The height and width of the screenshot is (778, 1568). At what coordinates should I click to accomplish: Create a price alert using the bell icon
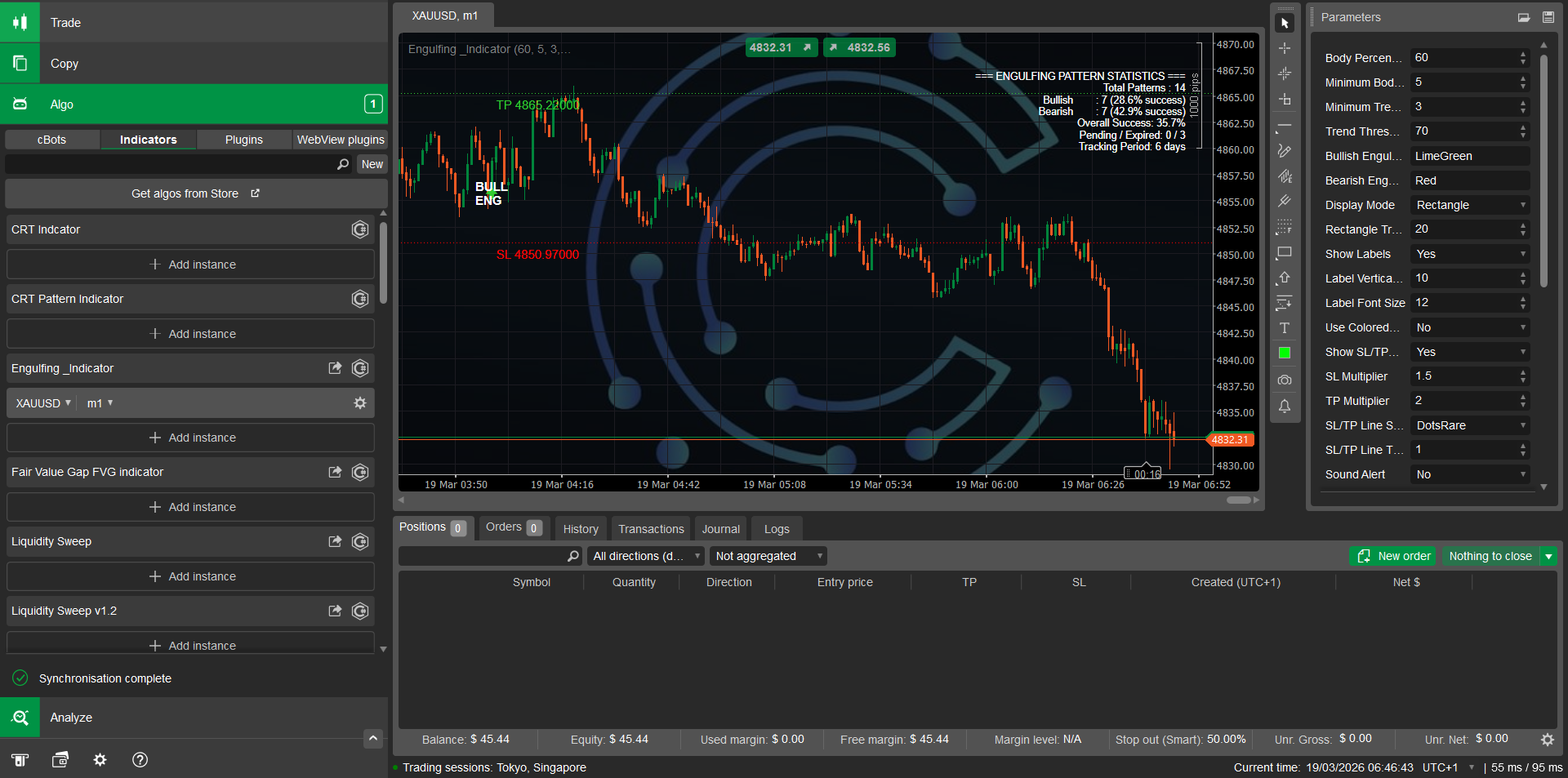[1285, 407]
